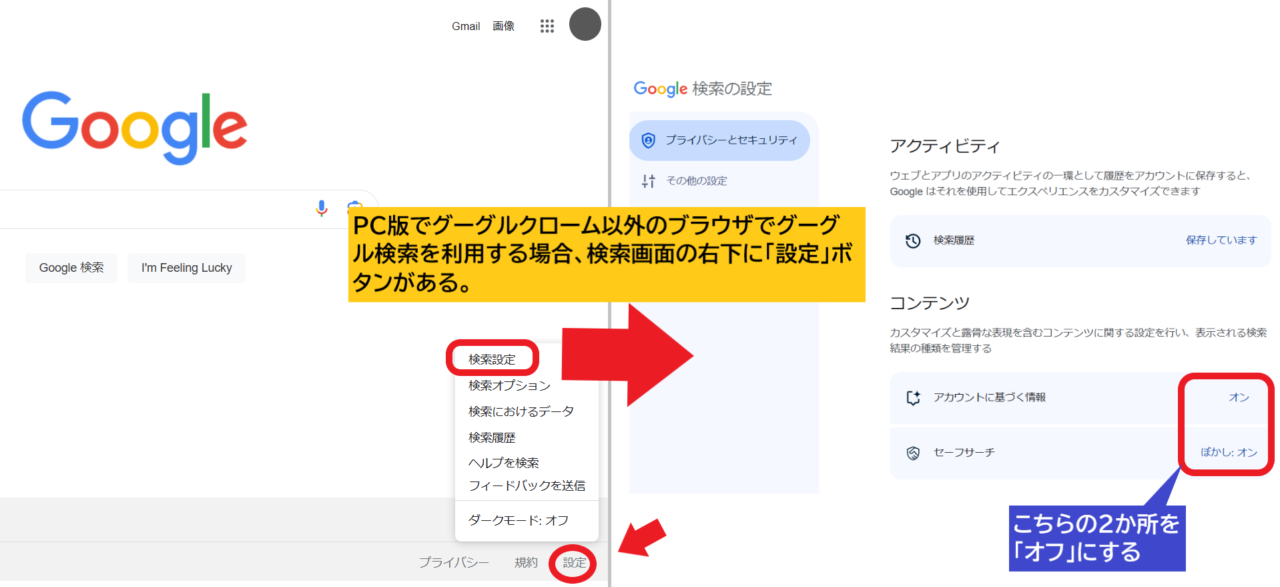
Task: Click the I'm Feeling Lucky button
Action: (186, 268)
